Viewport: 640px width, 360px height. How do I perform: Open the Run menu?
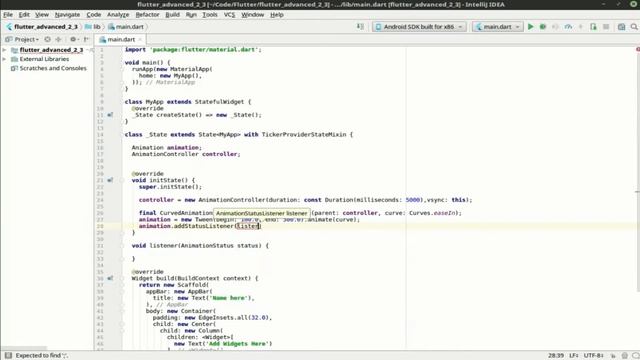click(x=191, y=15)
